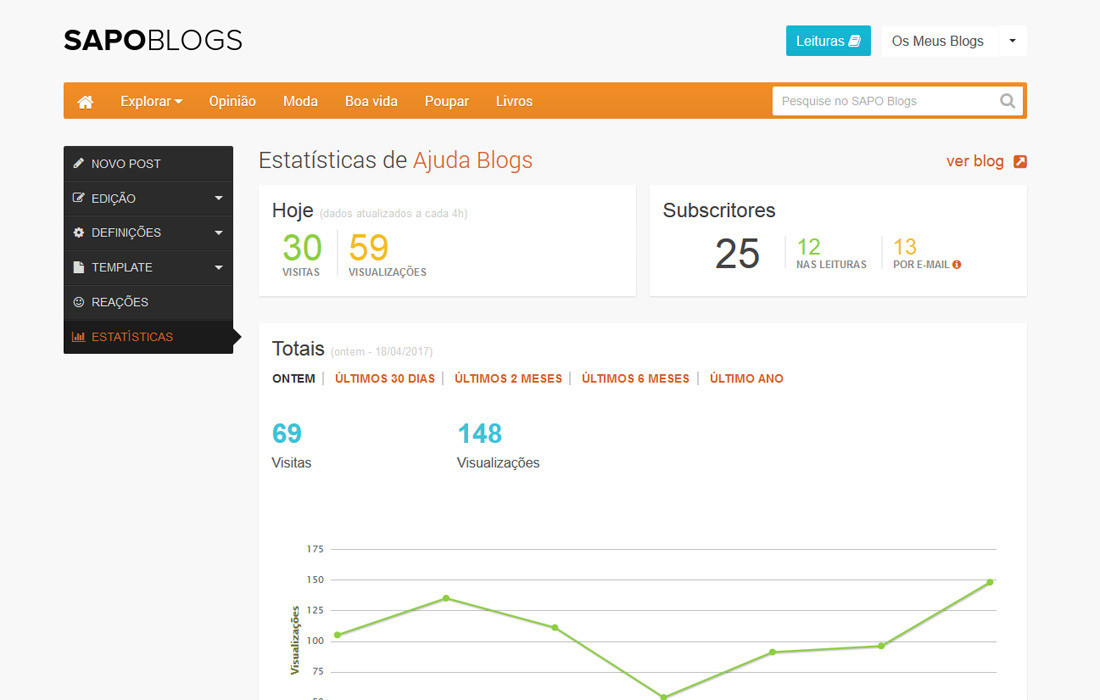Open the Explorar dropdown menu
The width and height of the screenshot is (1100, 700).
(151, 101)
